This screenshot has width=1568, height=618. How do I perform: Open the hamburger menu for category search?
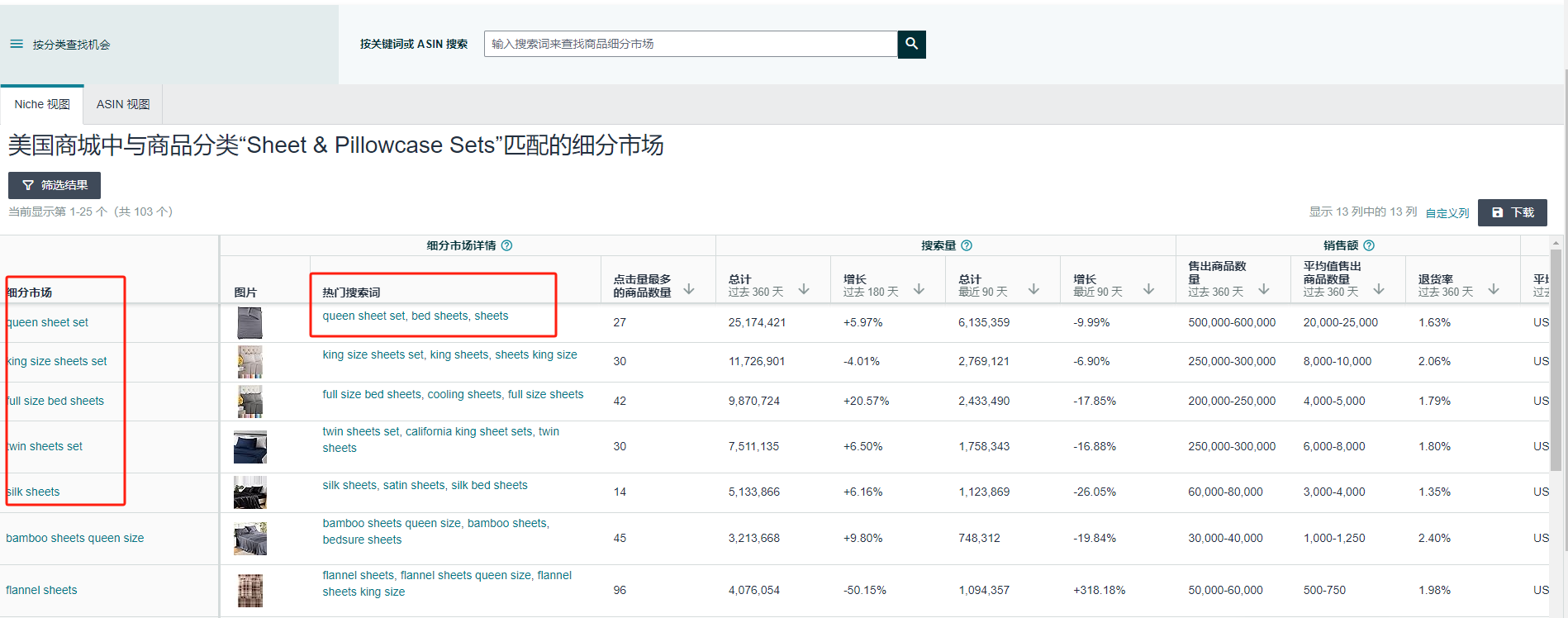pos(17,44)
